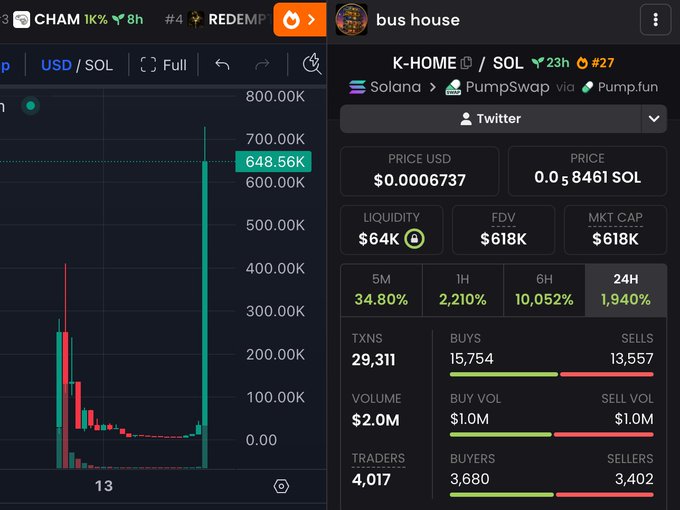Select the 5M timeframe tab

(381, 290)
